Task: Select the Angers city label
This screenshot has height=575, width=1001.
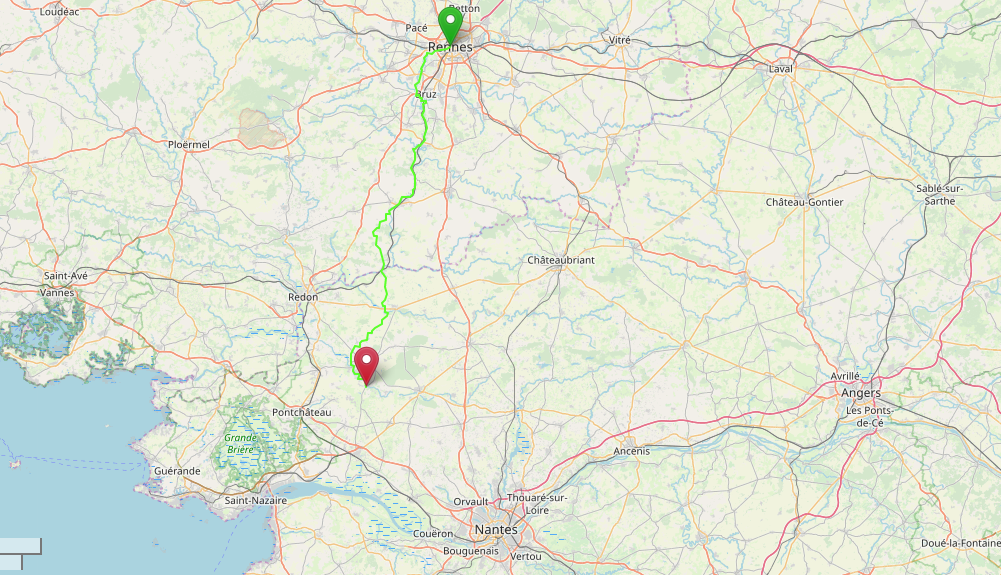Action: click(861, 393)
